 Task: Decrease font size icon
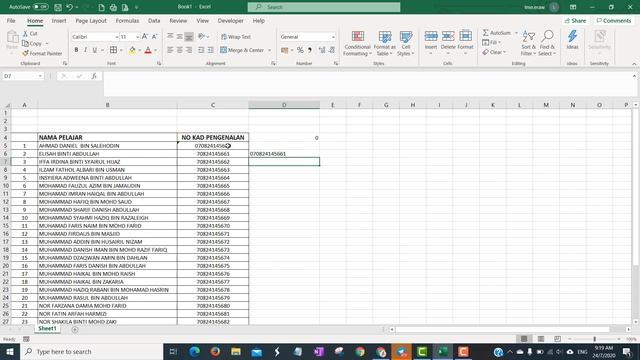click(154, 37)
